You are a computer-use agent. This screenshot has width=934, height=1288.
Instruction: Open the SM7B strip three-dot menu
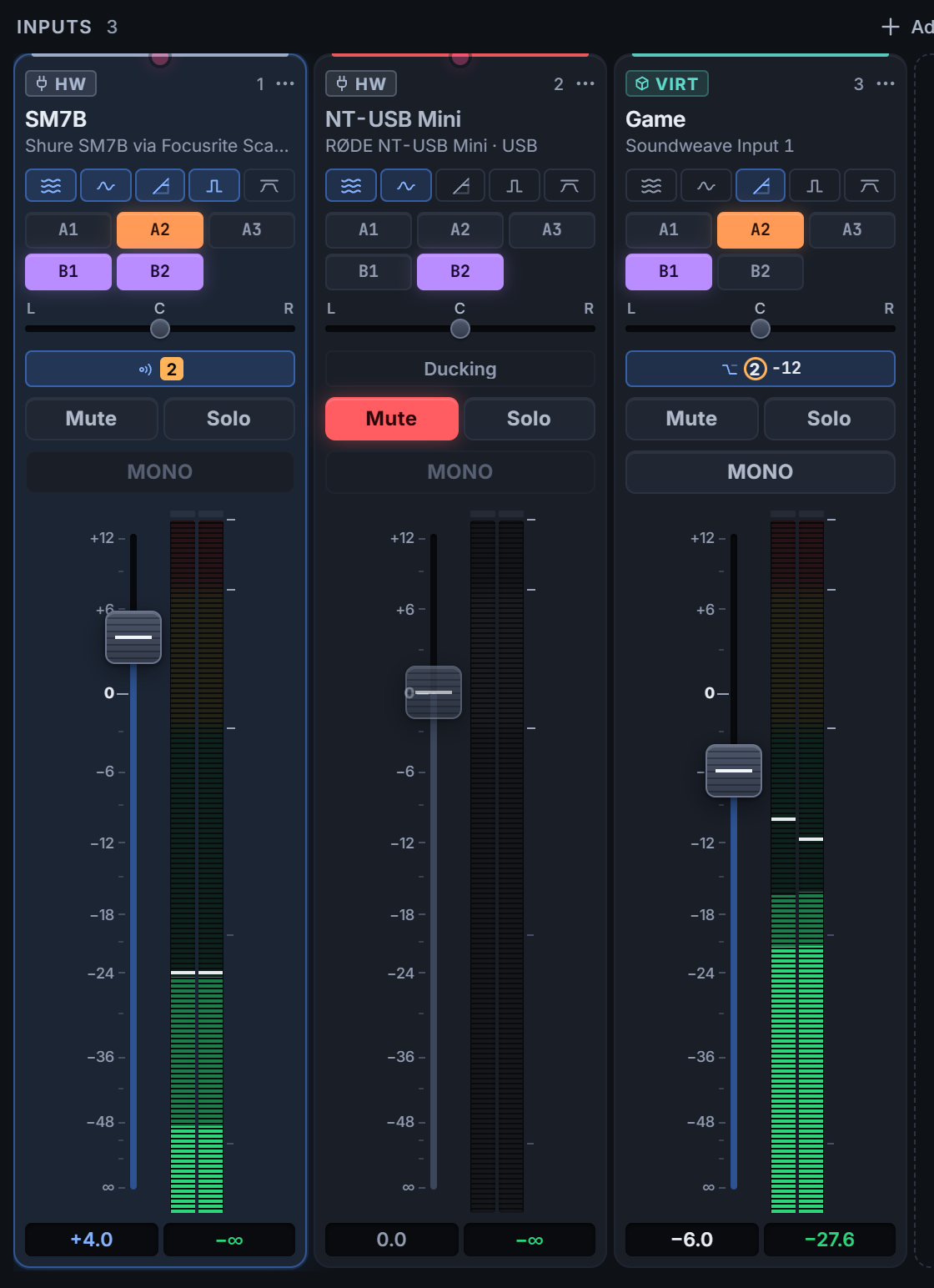click(285, 83)
